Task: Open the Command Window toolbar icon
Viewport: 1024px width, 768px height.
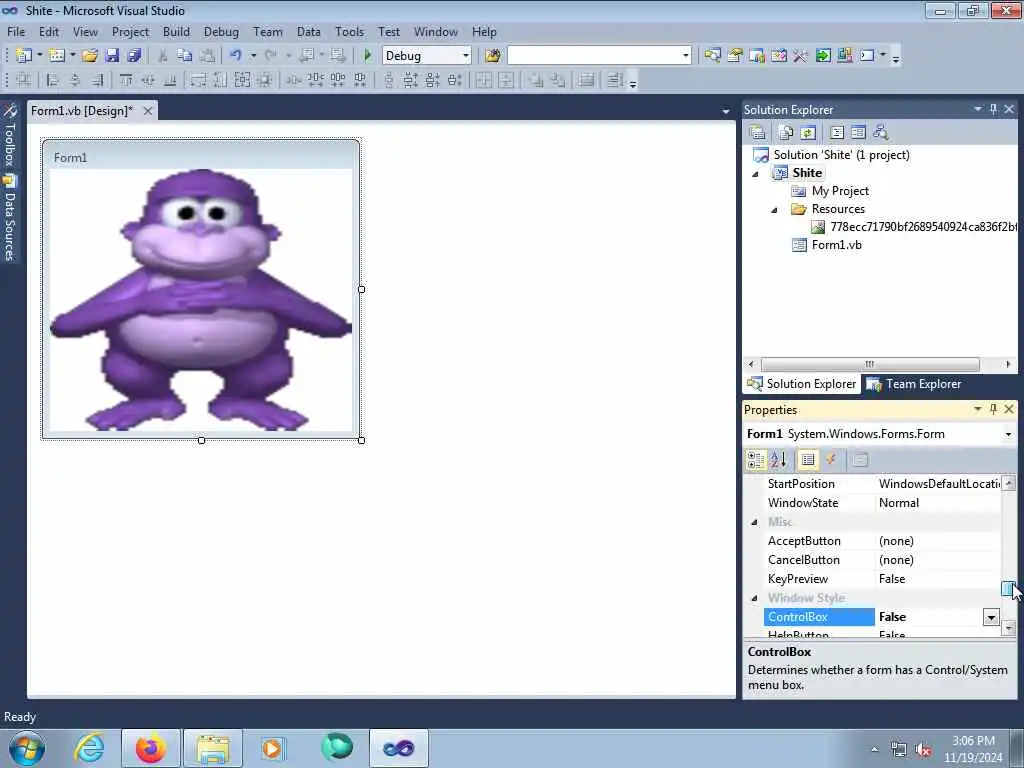Action: [x=867, y=56]
